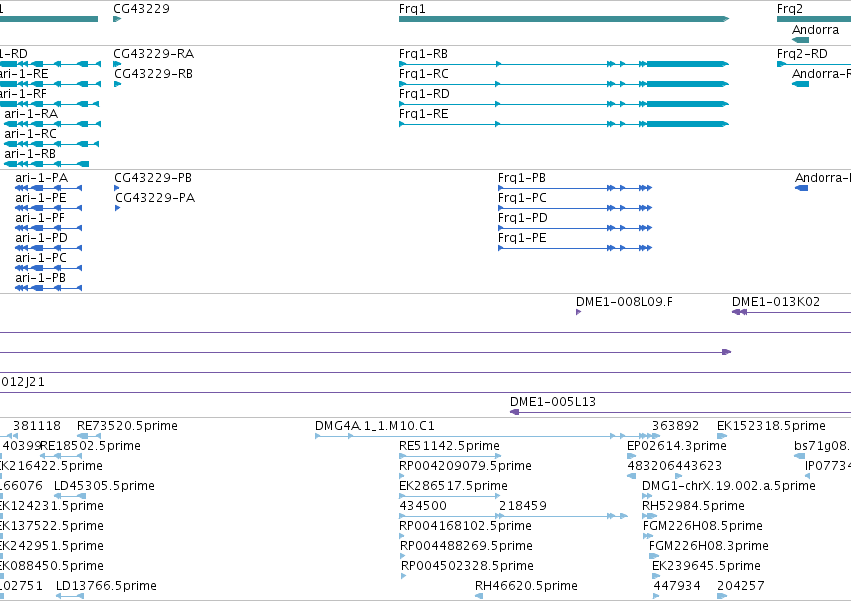Select the FGM226H08.3prime label
The height and width of the screenshot is (601, 851).
[x=709, y=546]
